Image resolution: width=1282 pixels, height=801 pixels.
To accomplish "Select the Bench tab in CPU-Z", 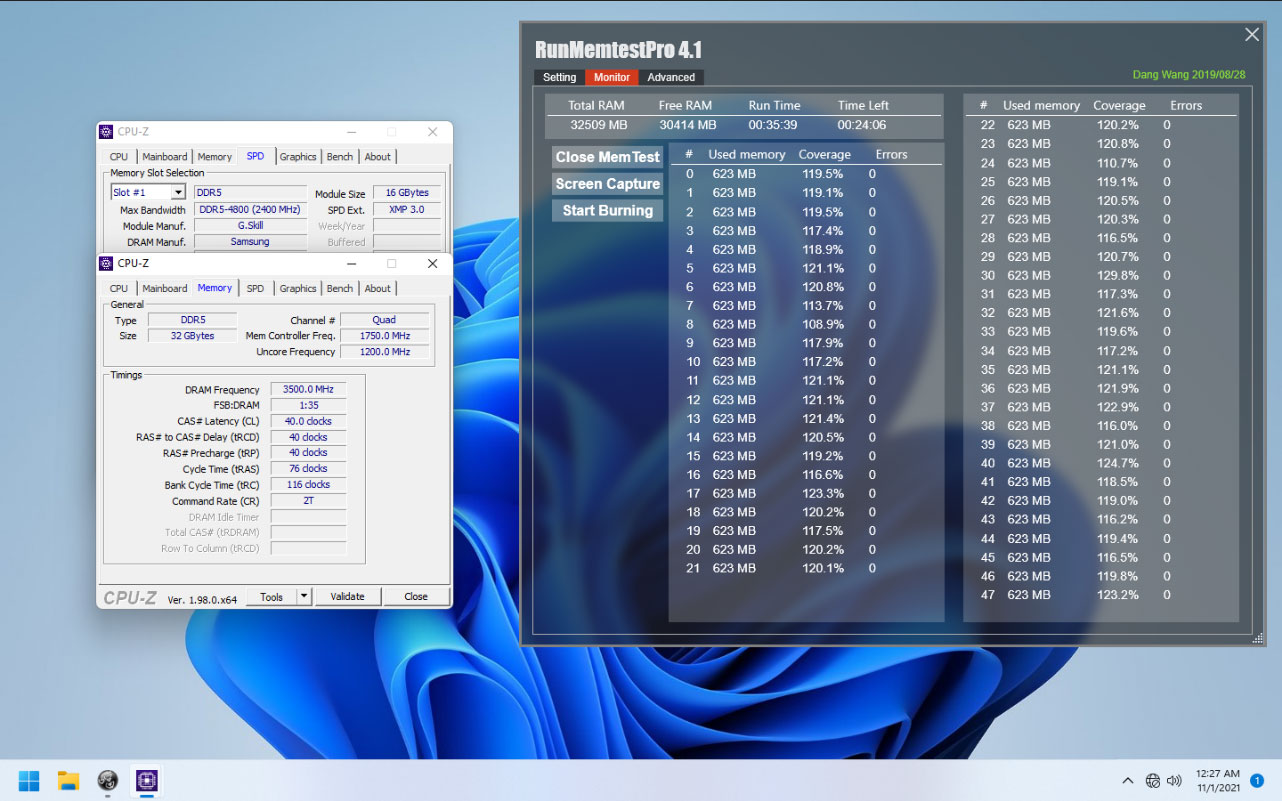I will 339,288.
